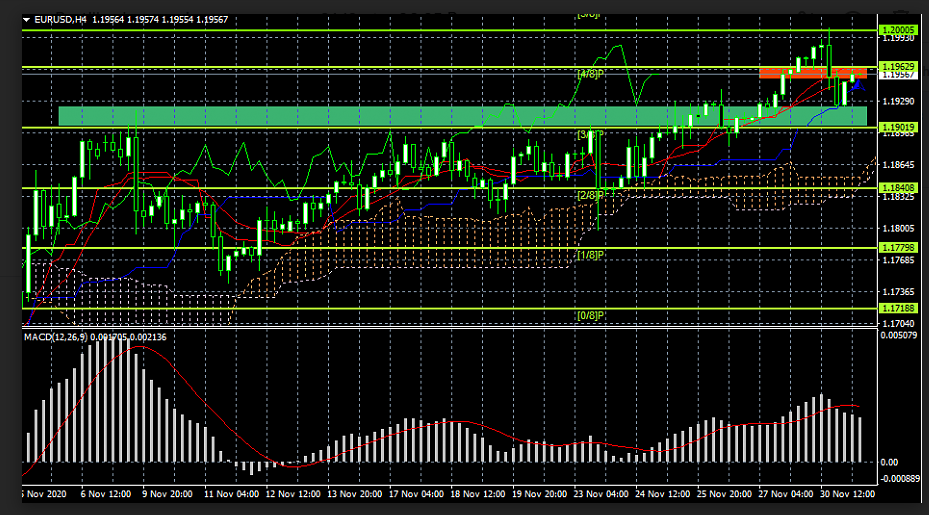Click the 1.17798 price level tag
The height and width of the screenshot is (515, 929).
pos(899,247)
